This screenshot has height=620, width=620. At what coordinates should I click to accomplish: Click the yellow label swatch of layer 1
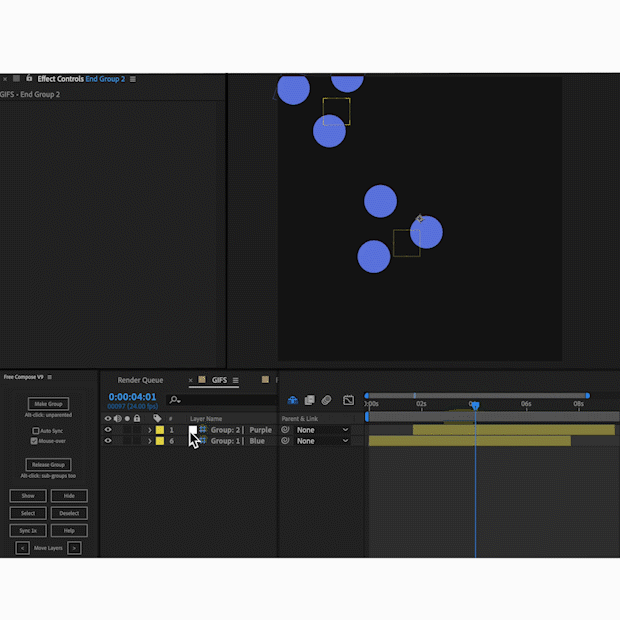(x=160, y=430)
